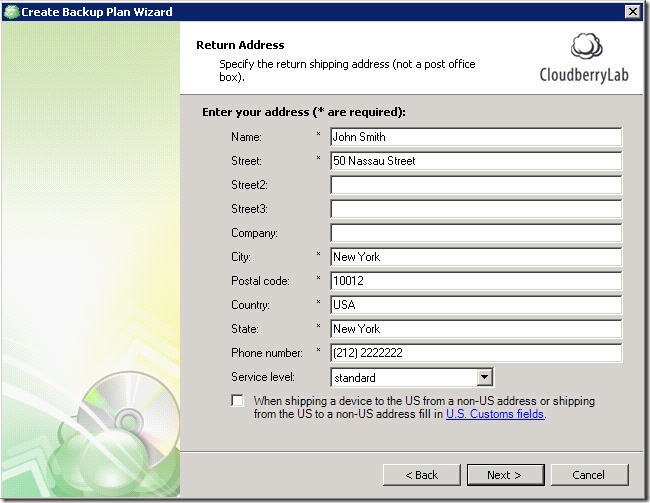Click the 'State:' label
This screenshot has height=503, width=650.
click(x=245, y=329)
